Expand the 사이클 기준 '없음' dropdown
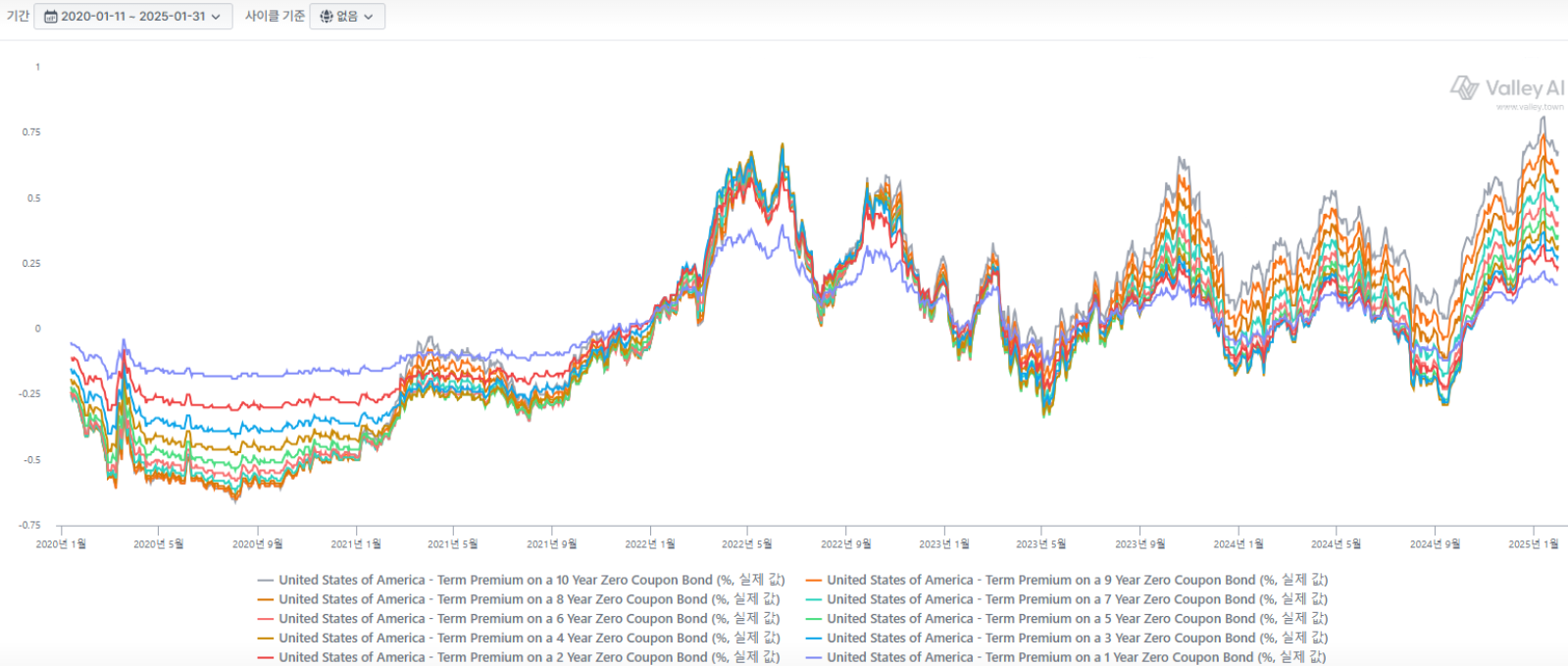The width and height of the screenshot is (1568, 666). 347,17
